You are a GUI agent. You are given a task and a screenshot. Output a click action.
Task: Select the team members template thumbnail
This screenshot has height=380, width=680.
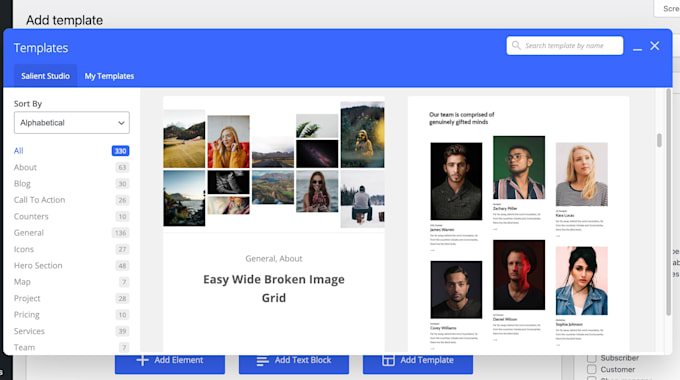click(x=518, y=224)
